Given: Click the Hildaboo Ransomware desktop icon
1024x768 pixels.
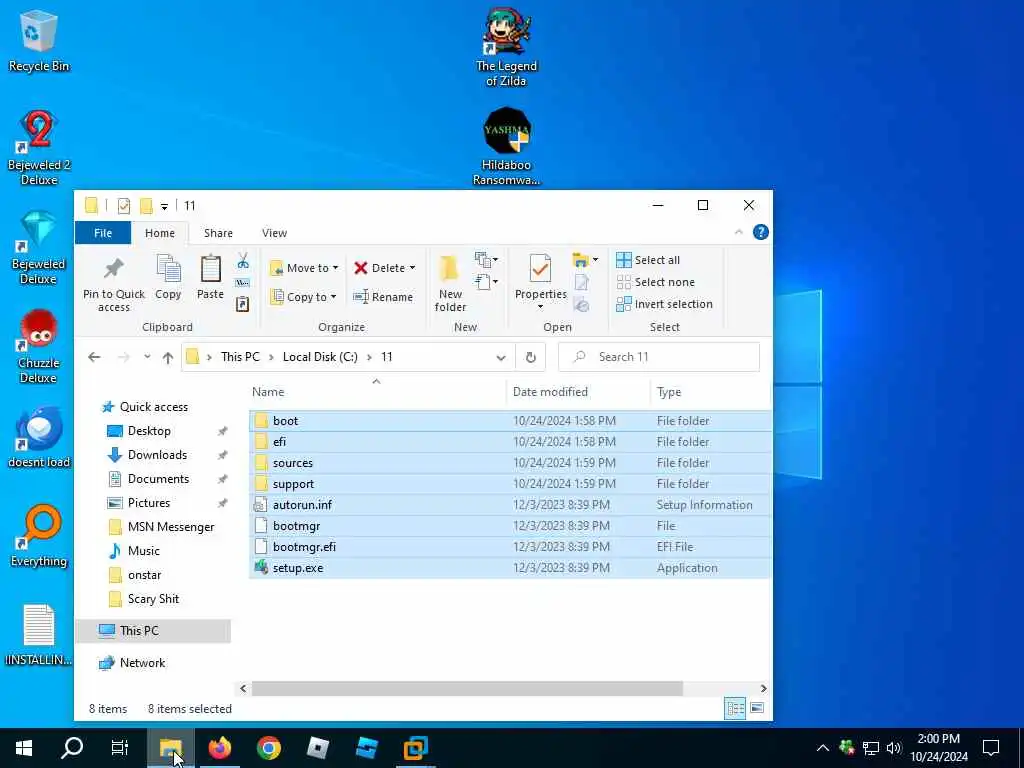Looking at the screenshot, I should point(507,147).
